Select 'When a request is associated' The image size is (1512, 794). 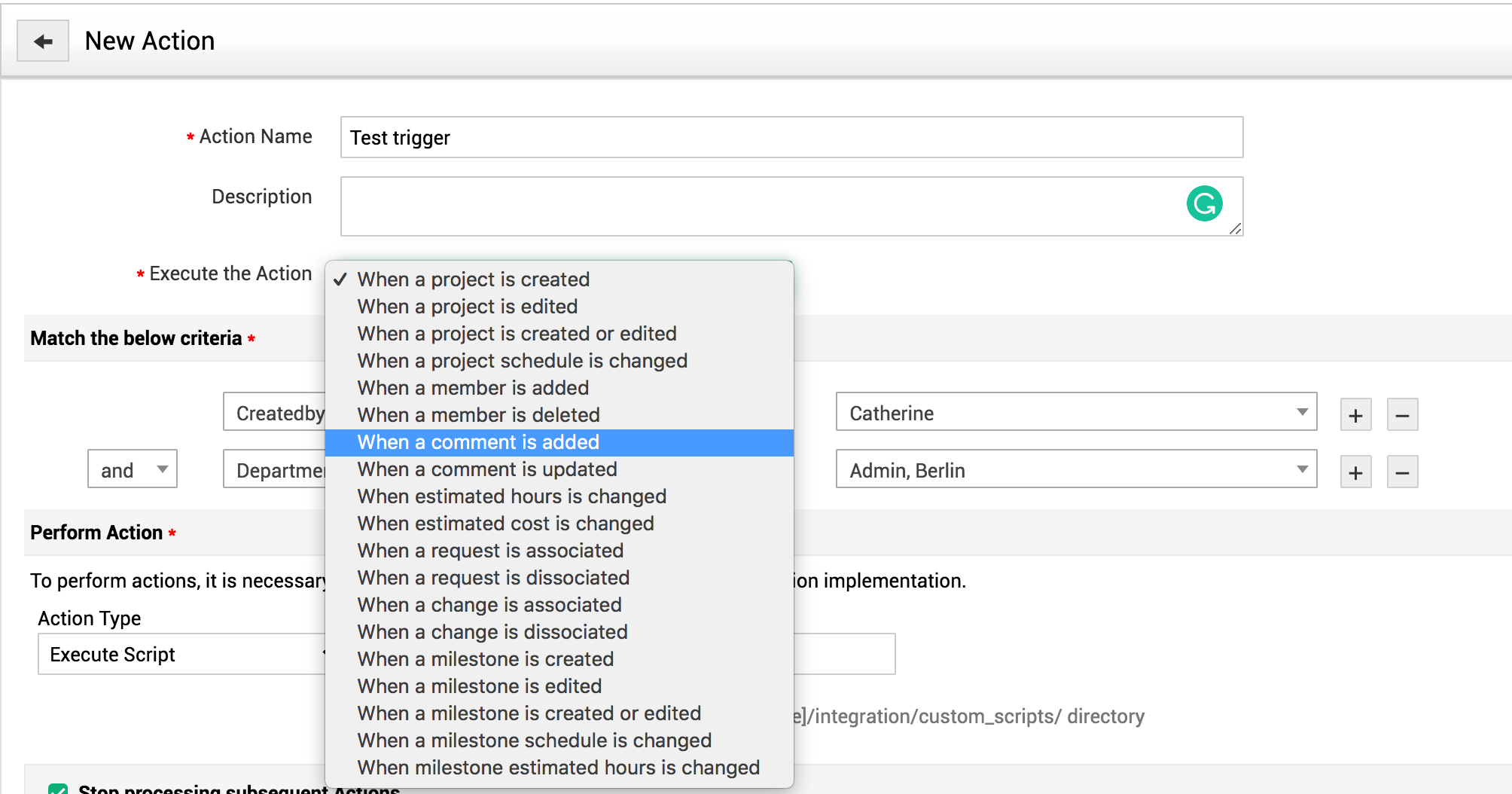tap(490, 551)
